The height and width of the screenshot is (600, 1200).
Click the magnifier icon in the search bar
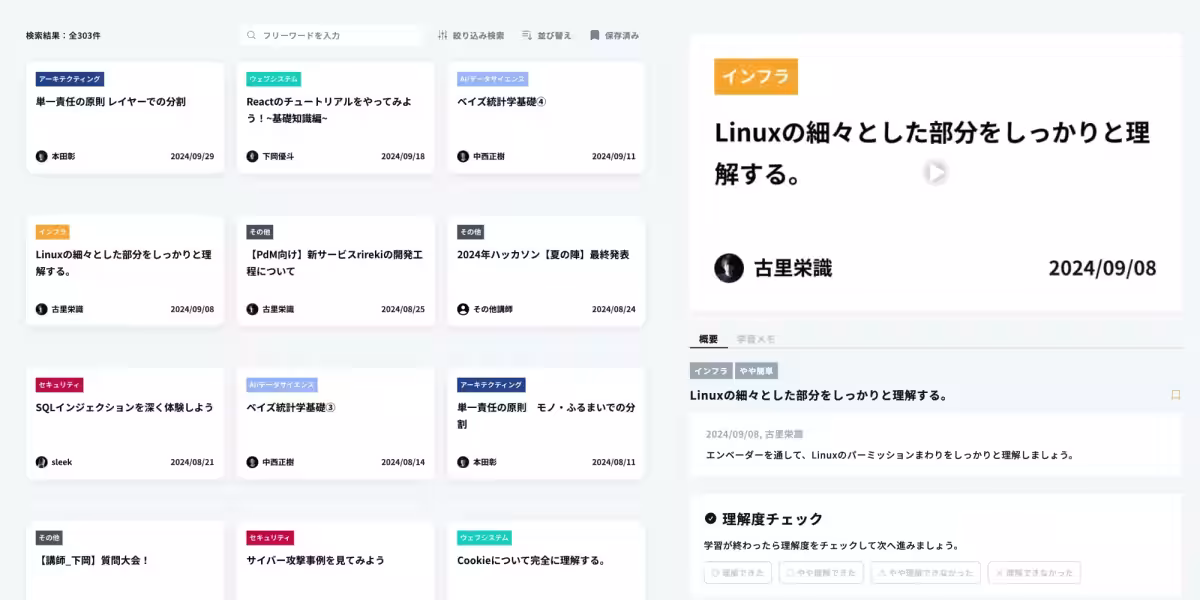(249, 35)
